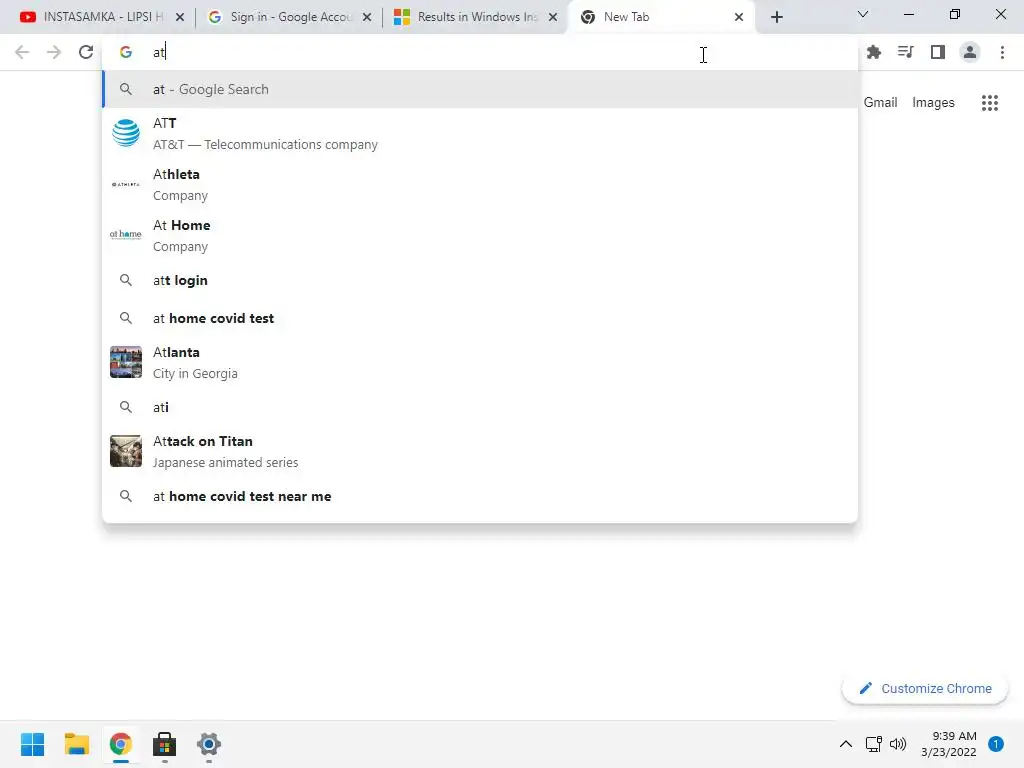The width and height of the screenshot is (1024, 768).
Task: Choose the Attack on Titan suggestion
Action: click(x=480, y=451)
